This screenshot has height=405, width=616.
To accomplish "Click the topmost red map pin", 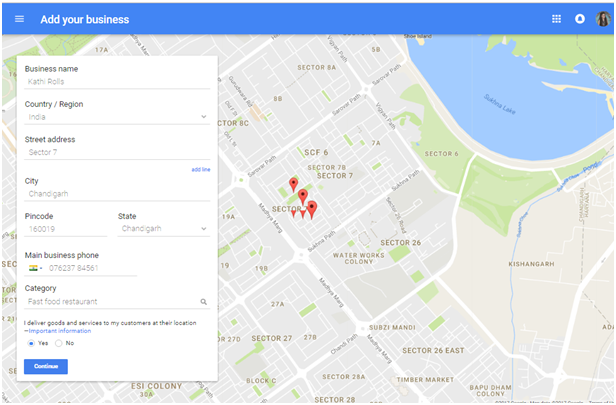I will 293,184.
